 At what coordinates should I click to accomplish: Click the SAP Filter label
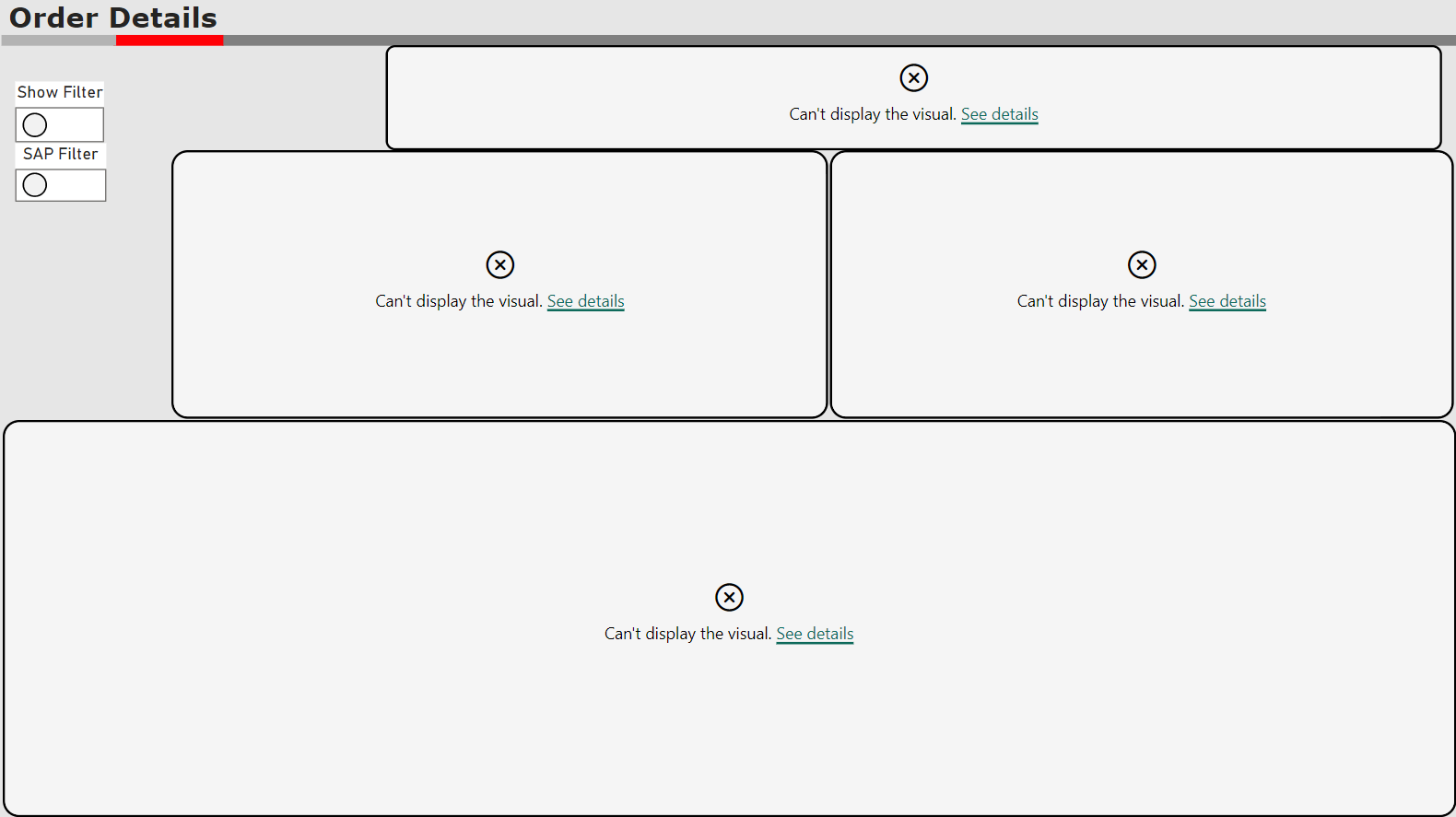point(60,154)
